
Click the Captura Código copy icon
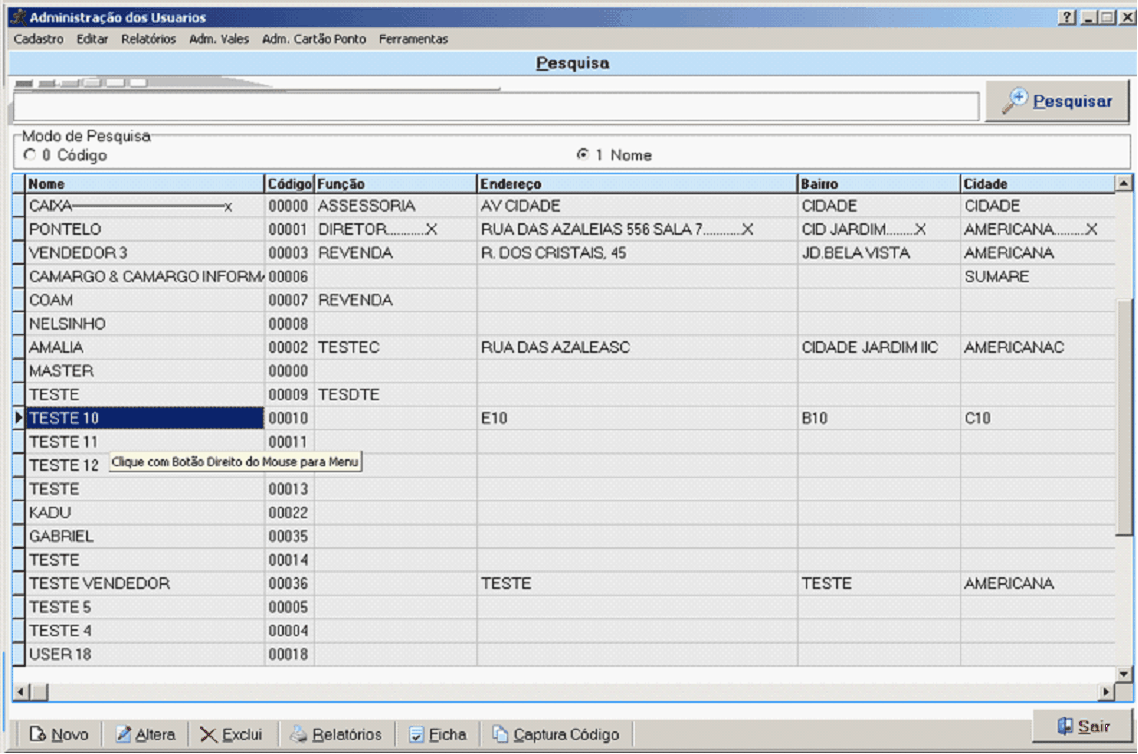500,735
